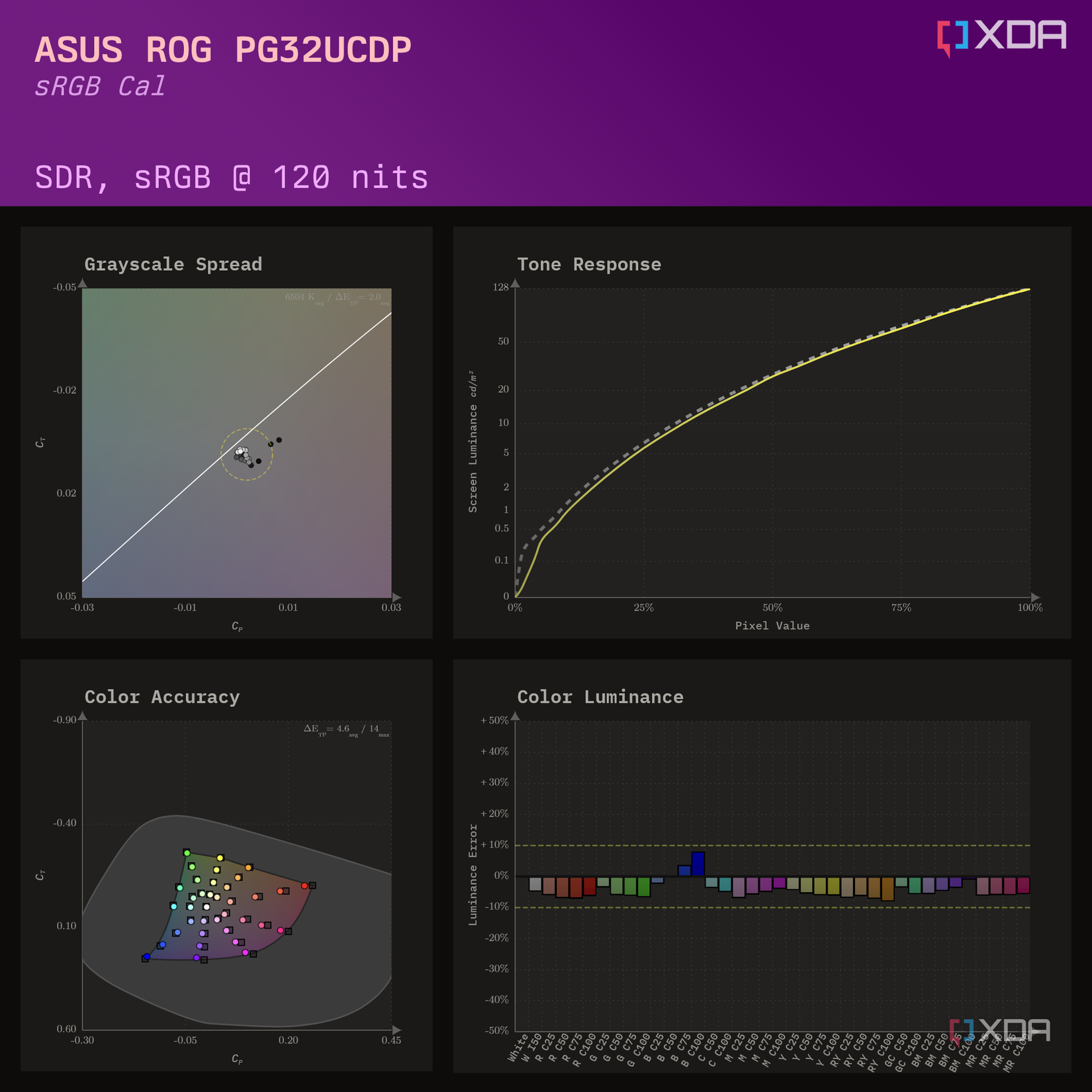This screenshot has height=1092, width=1092.
Task: Select the Color Luminance chart title
Action: click(600, 697)
